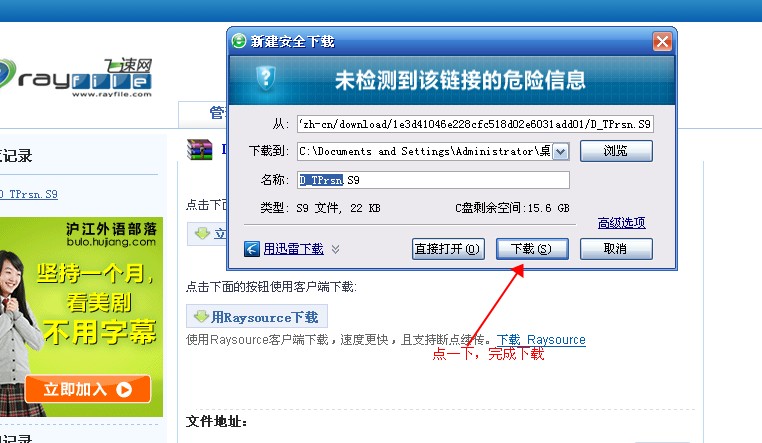Open the 高级选项 advanced options link

622,223
